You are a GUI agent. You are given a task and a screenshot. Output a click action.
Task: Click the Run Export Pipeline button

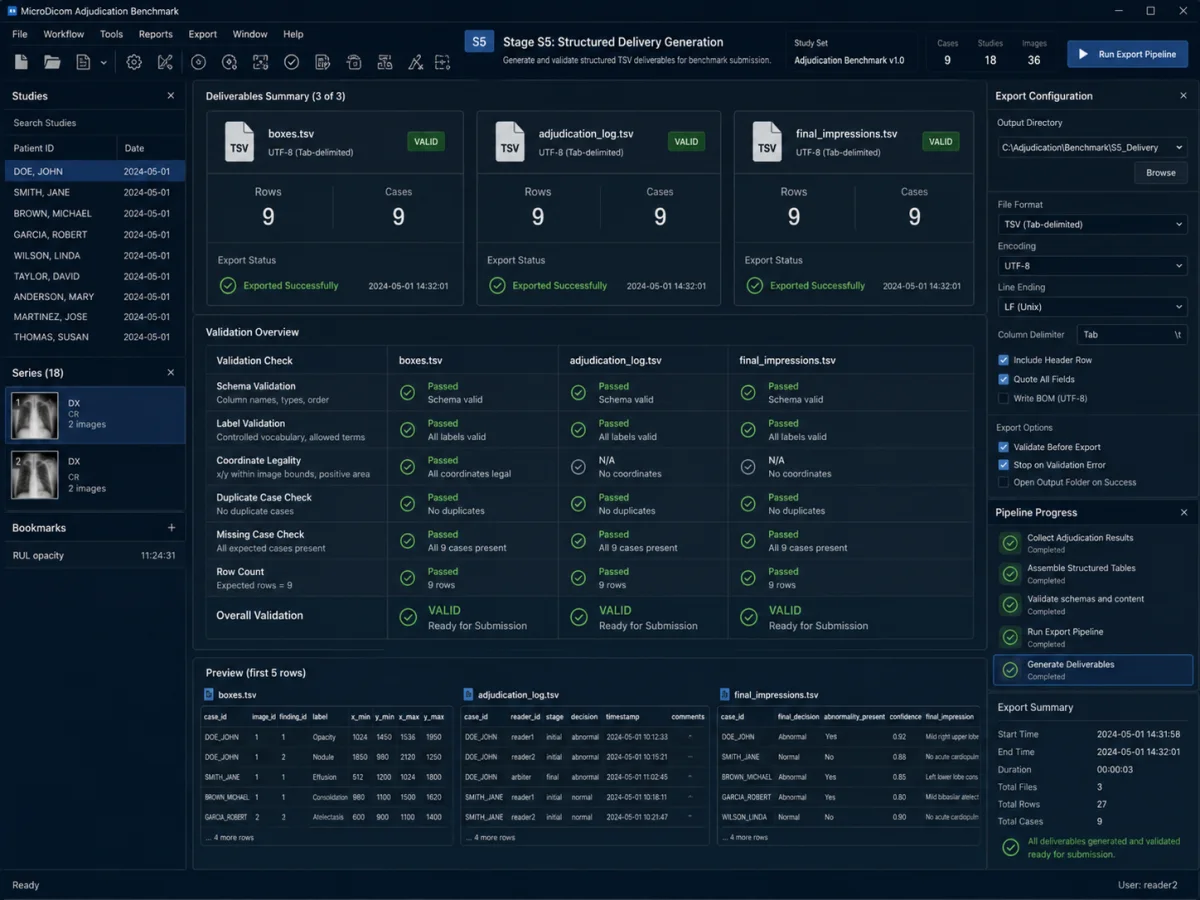coord(1128,54)
